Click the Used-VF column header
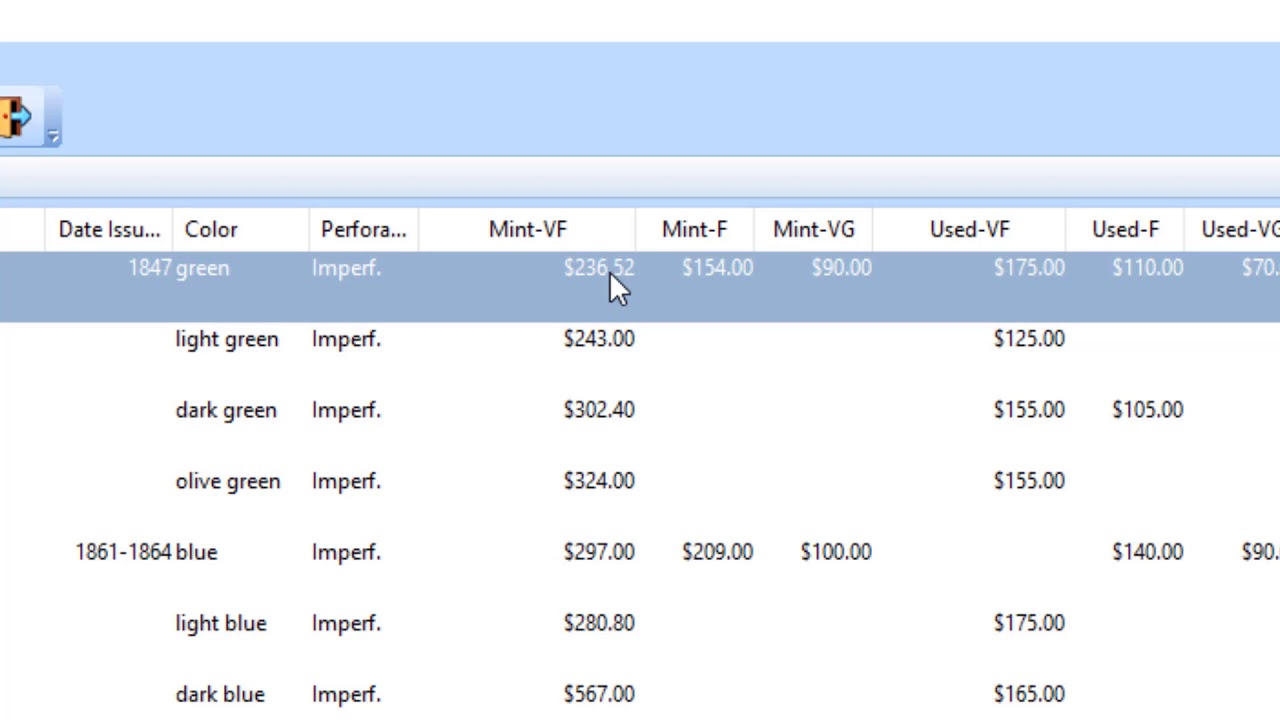Screen dimensions: 1280x720 click(x=968, y=230)
